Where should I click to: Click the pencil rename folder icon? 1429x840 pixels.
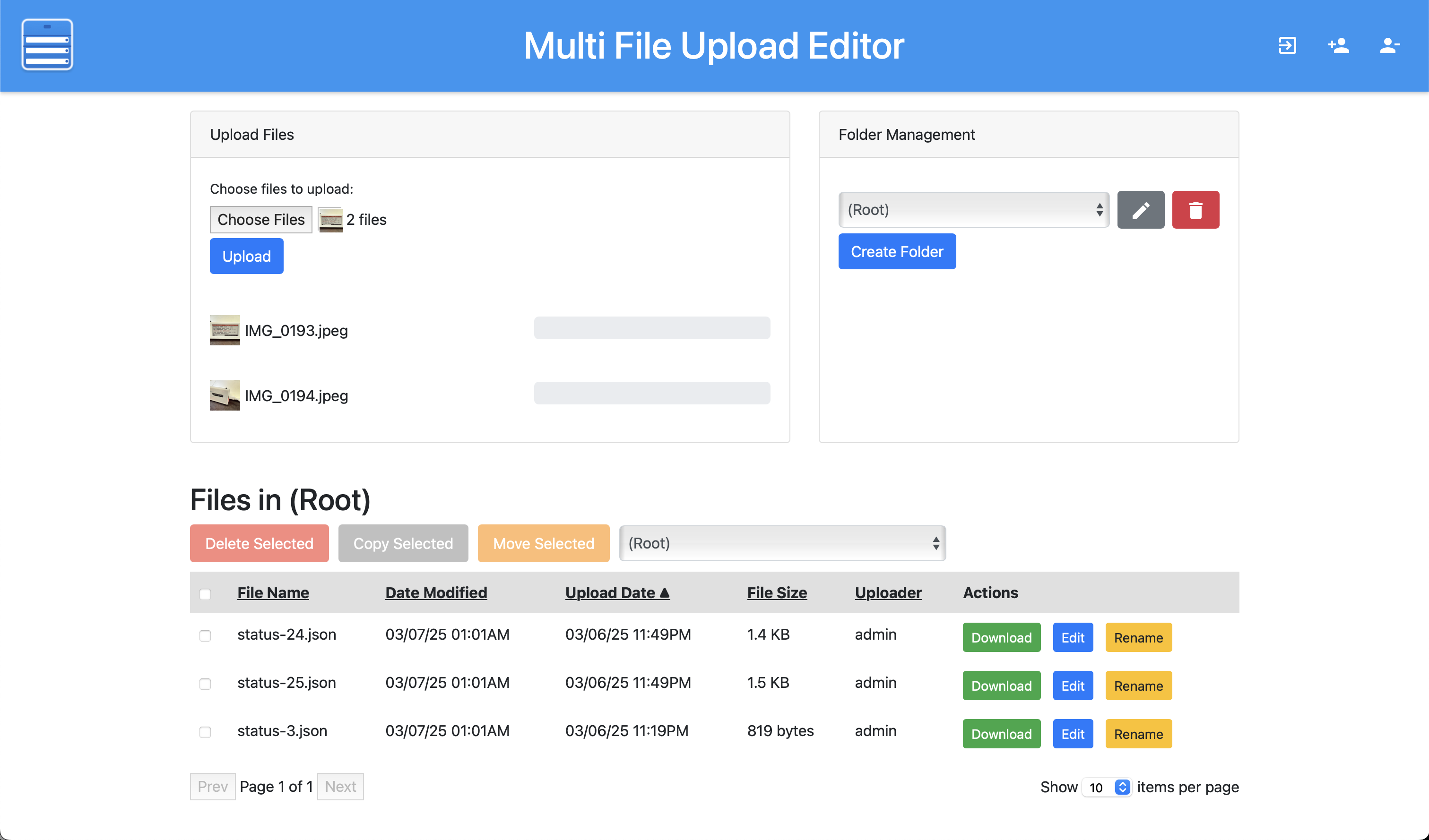click(1140, 210)
